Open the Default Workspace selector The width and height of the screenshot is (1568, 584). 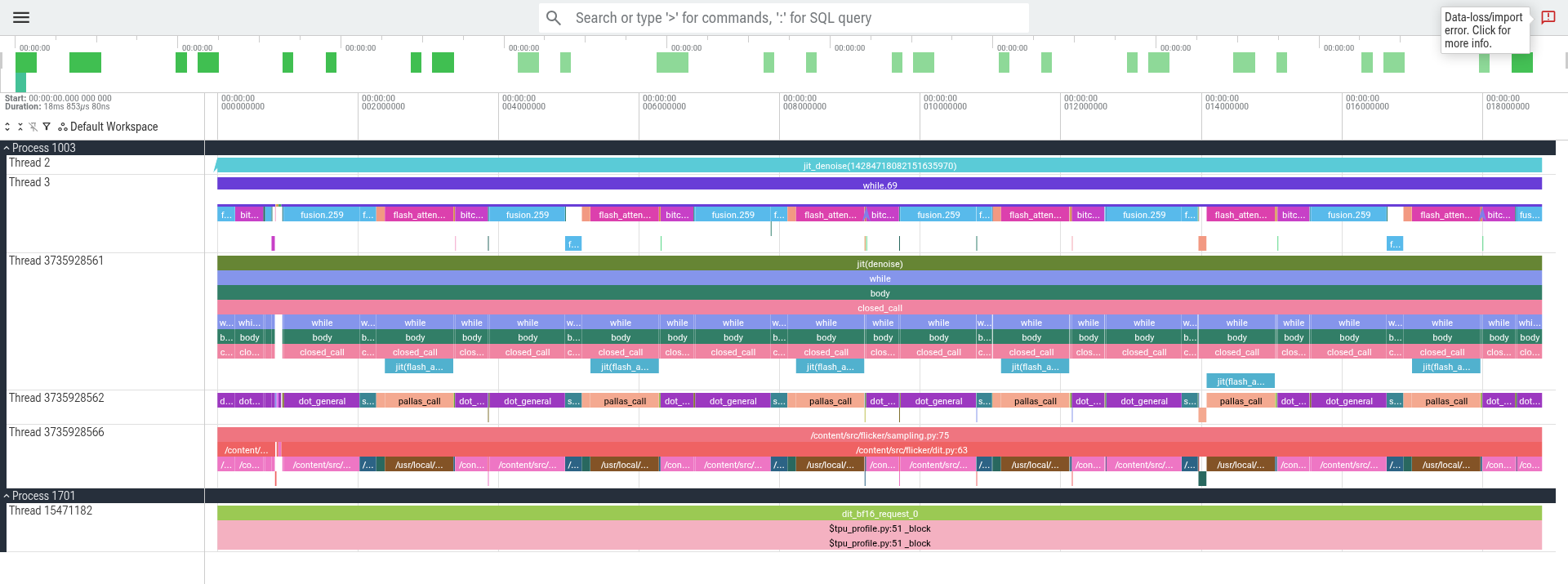click(x=114, y=127)
